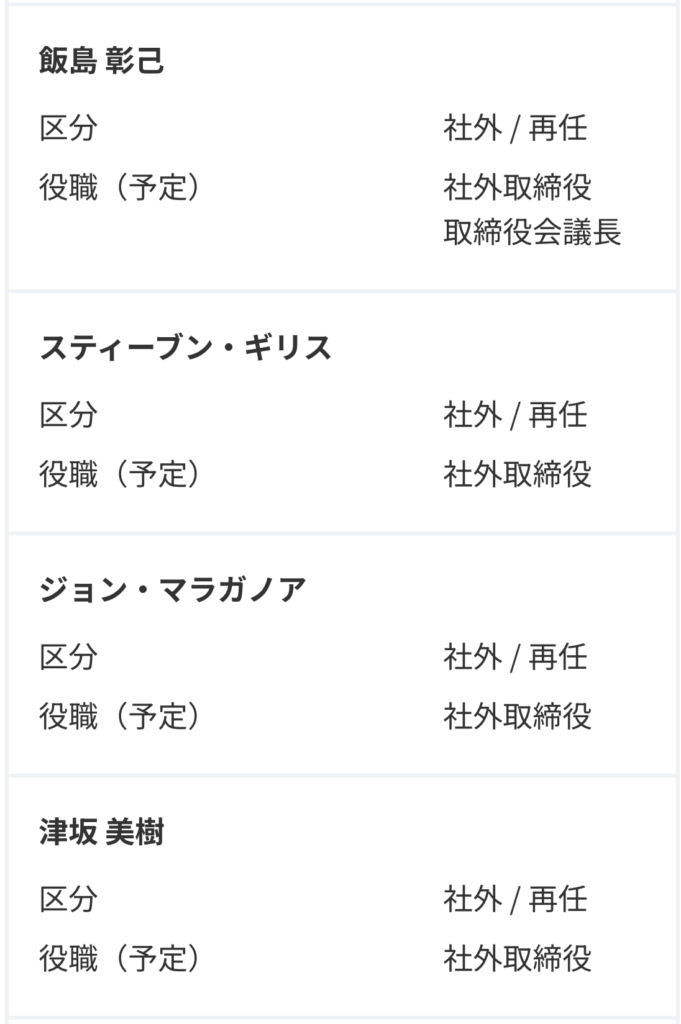Click 区分 label under ジョン・マラガノア
This screenshot has height=1024, width=681.
pyautogui.click(x=68, y=658)
